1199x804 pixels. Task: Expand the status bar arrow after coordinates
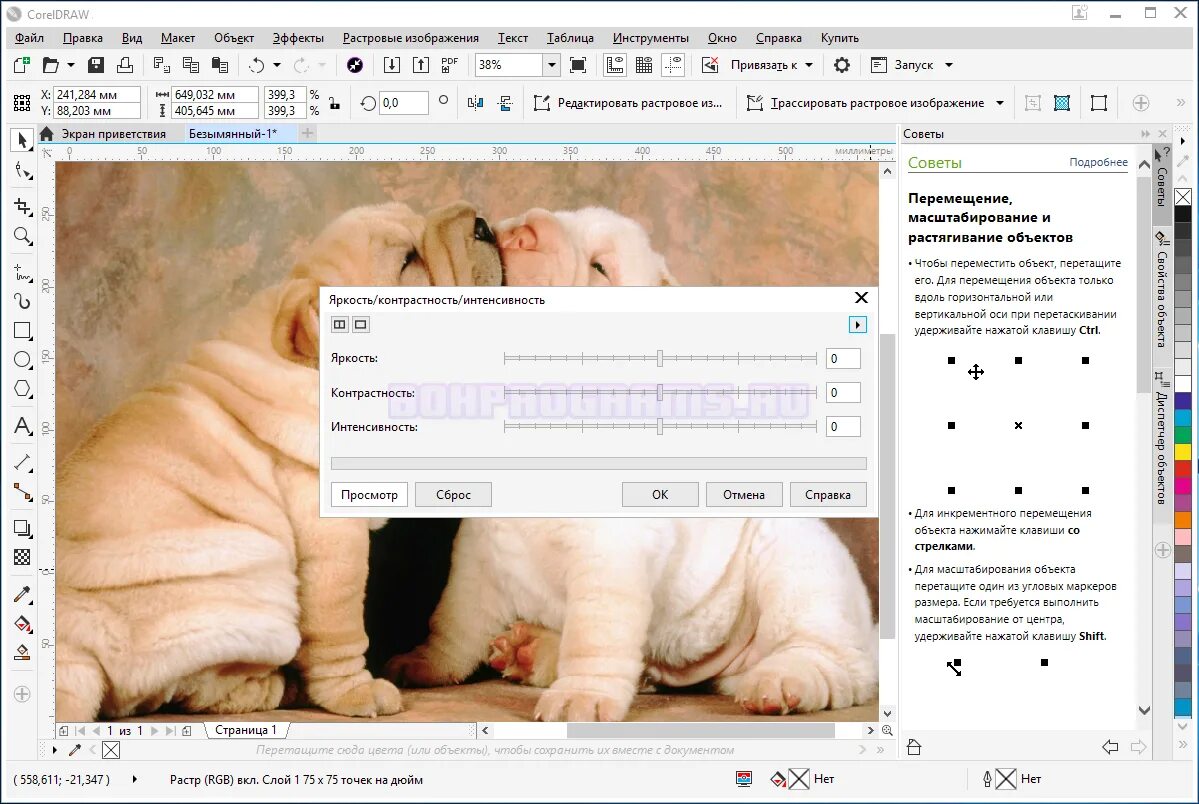coord(135,779)
